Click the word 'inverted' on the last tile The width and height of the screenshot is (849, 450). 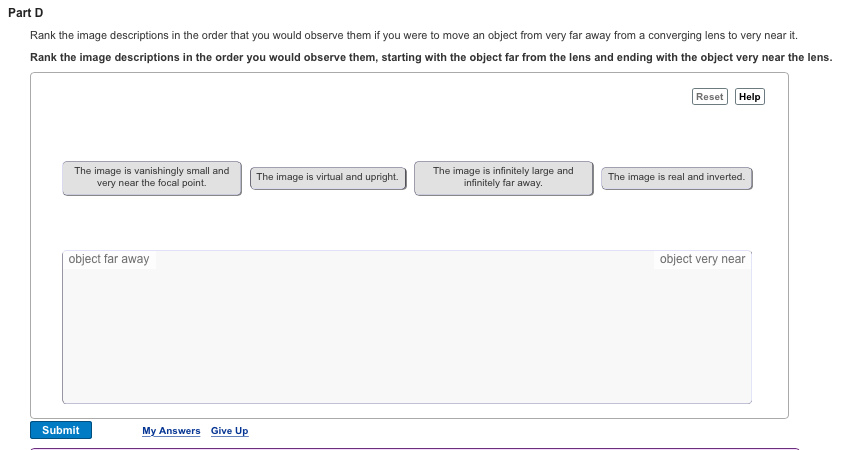(x=724, y=177)
